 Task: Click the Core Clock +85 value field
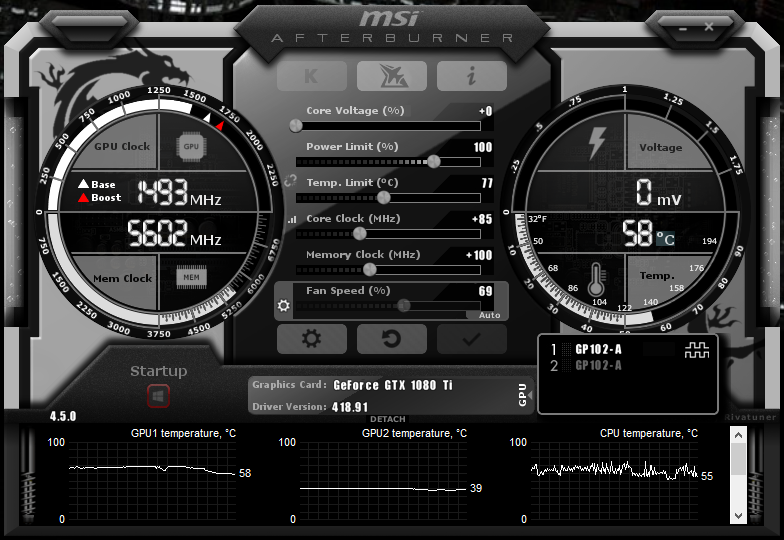point(482,219)
